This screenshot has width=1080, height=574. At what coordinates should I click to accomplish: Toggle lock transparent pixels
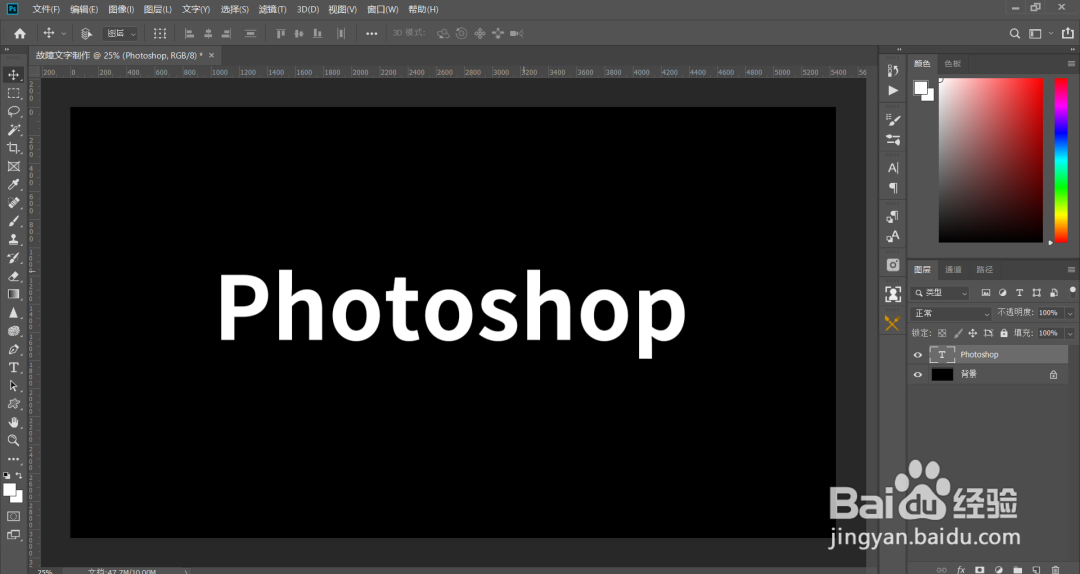[942, 334]
